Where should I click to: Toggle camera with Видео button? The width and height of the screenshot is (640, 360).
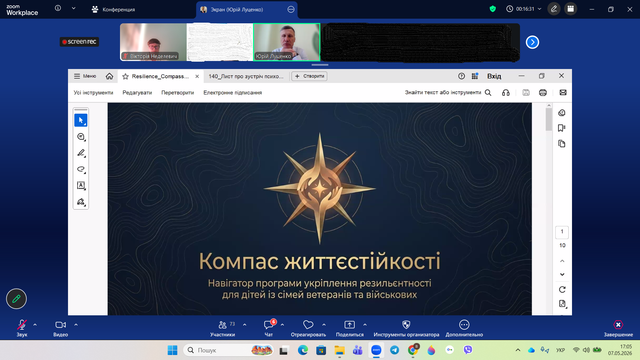click(x=60, y=328)
